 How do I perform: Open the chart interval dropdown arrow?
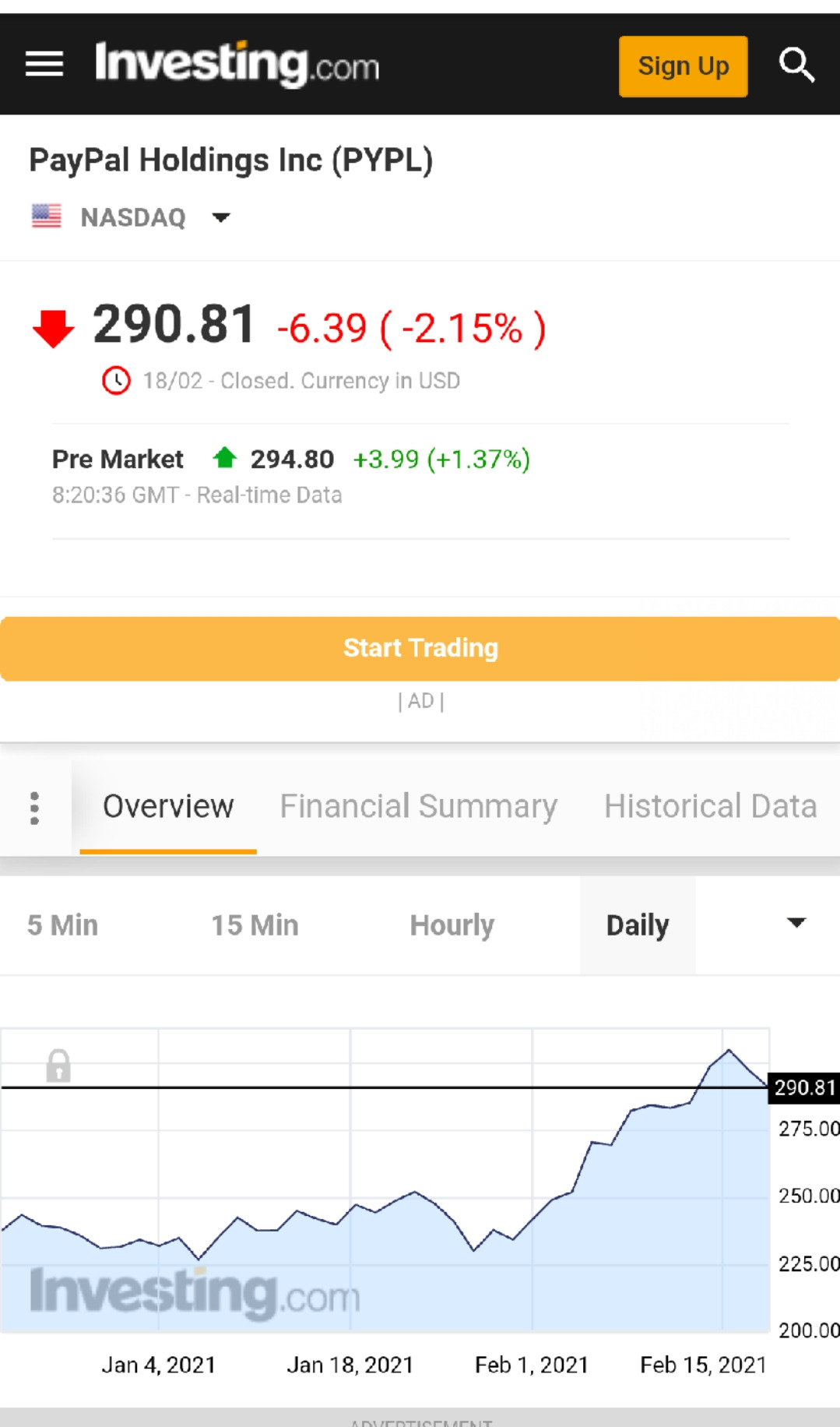(796, 924)
